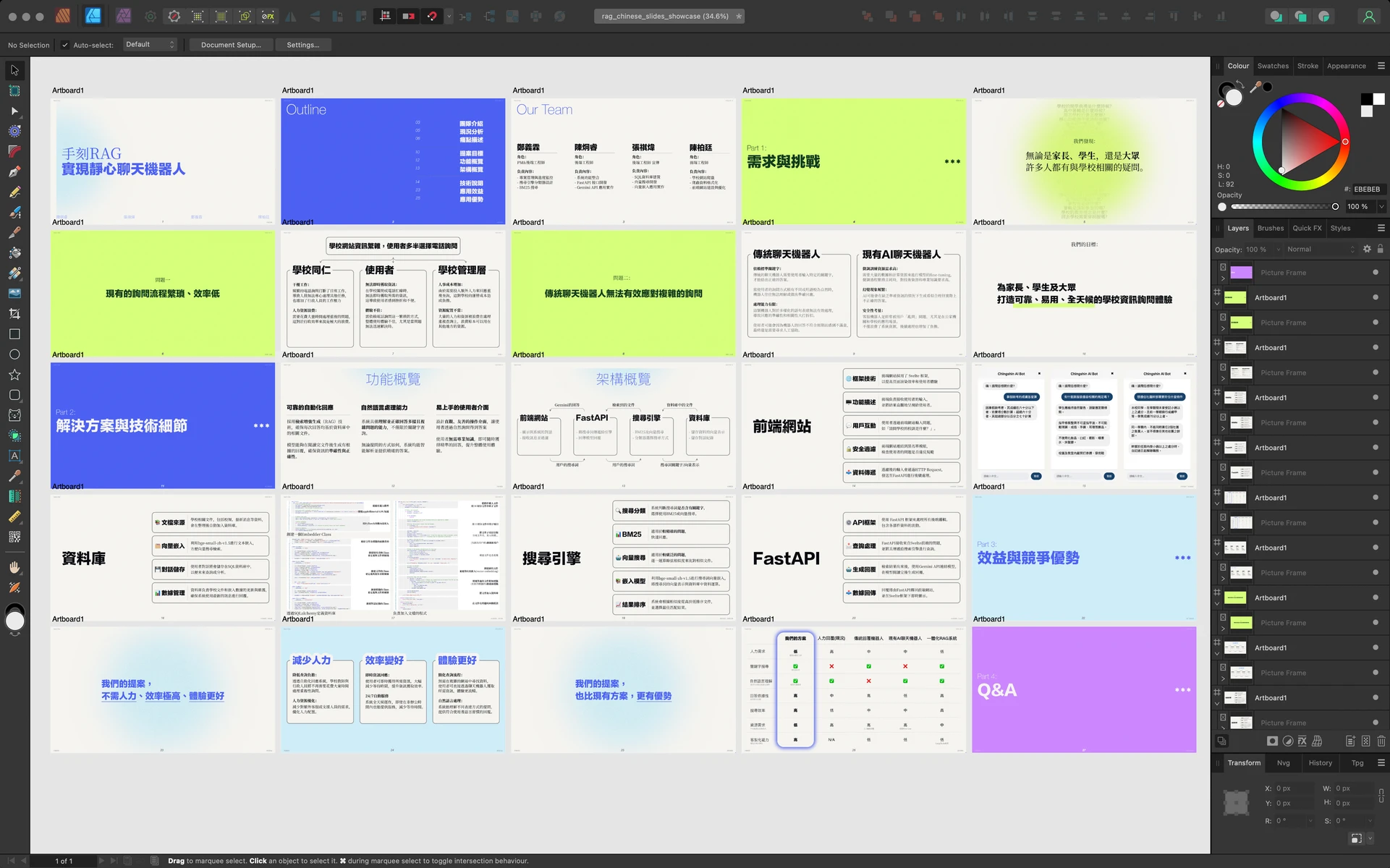
Task: Grab the Hand tool for panning
Action: point(14,567)
